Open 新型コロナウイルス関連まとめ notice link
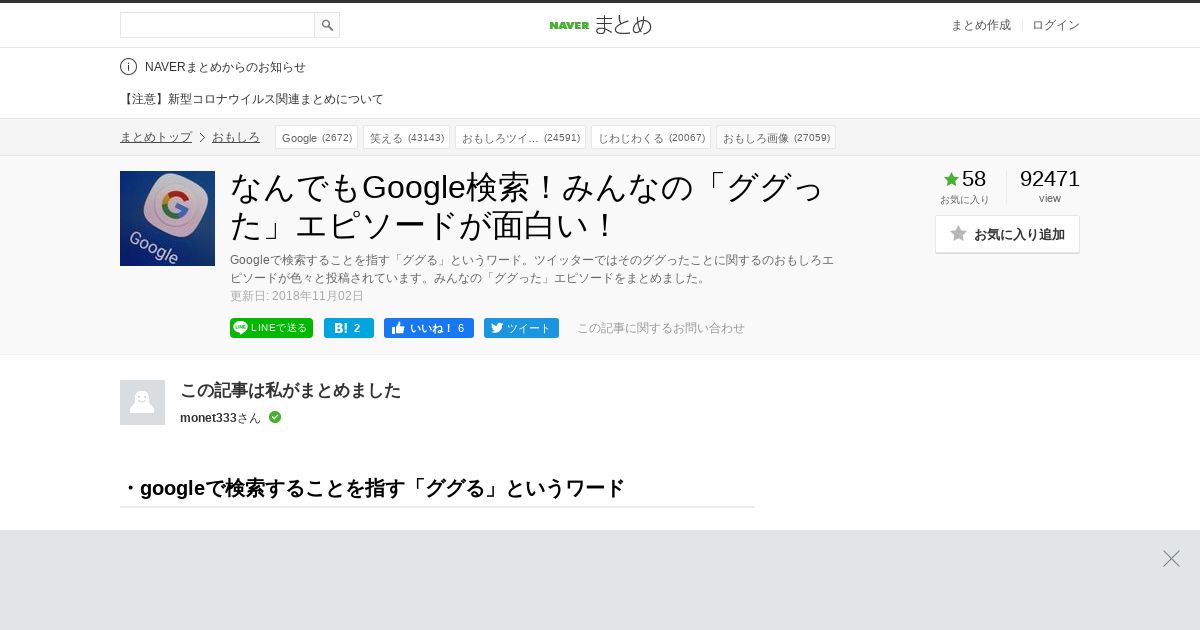Image resolution: width=1200 pixels, height=630 pixels. tap(252, 99)
